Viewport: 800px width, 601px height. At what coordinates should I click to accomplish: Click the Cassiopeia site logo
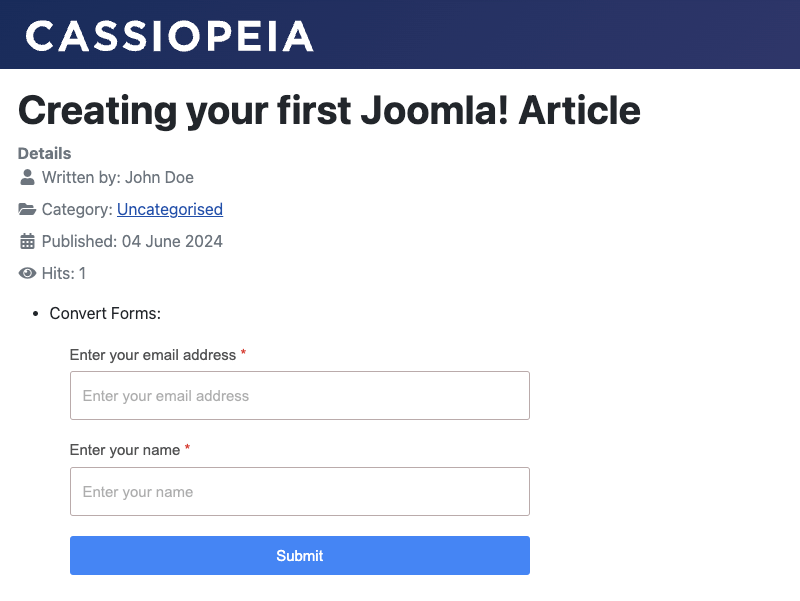[169, 36]
